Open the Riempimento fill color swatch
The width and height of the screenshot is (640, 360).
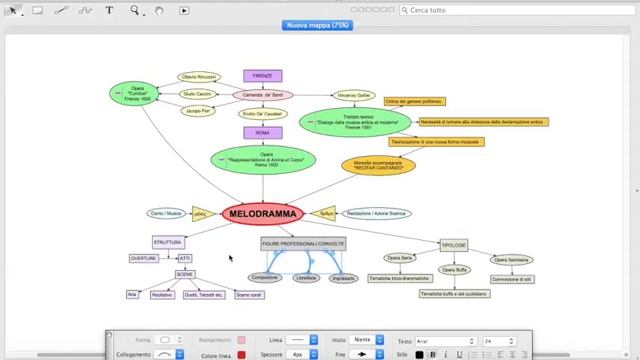(x=241, y=340)
